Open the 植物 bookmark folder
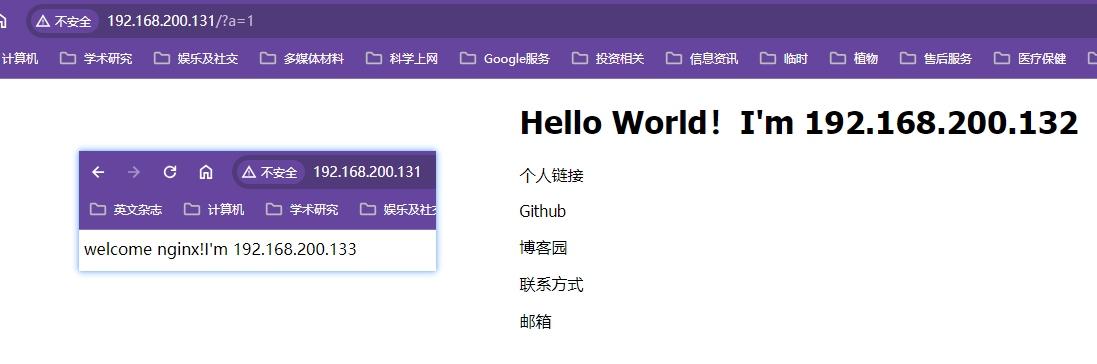The image size is (1097, 364). [854, 59]
